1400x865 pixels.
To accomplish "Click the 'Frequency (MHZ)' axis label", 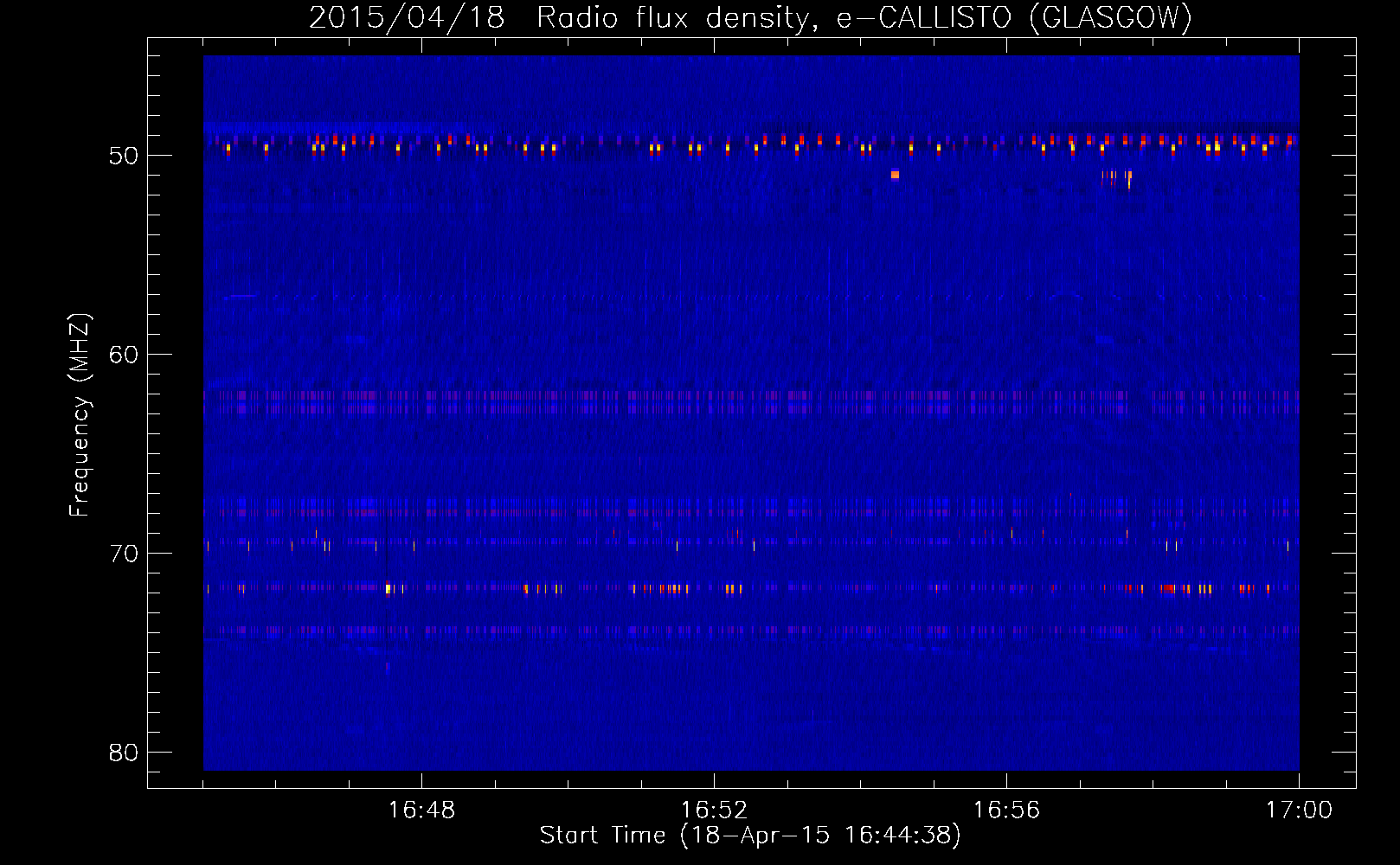I will [80, 414].
